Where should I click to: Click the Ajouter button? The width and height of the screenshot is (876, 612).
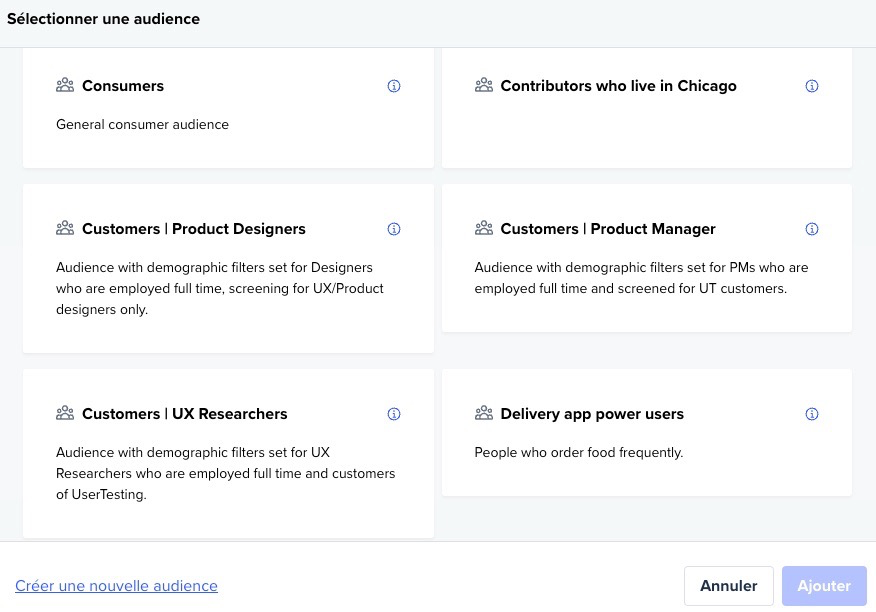point(824,586)
